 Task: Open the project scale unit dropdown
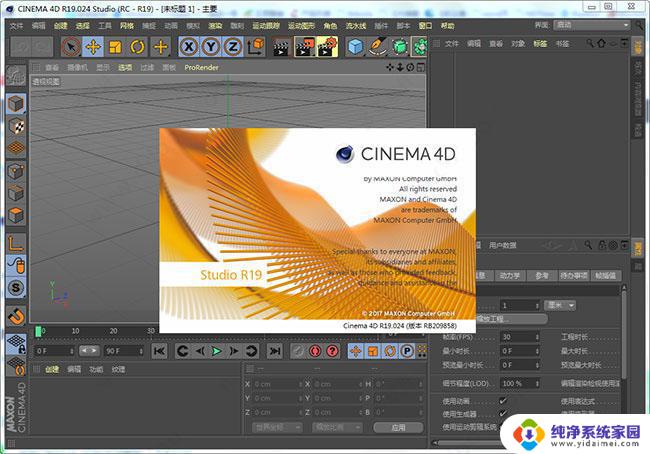tap(560, 306)
